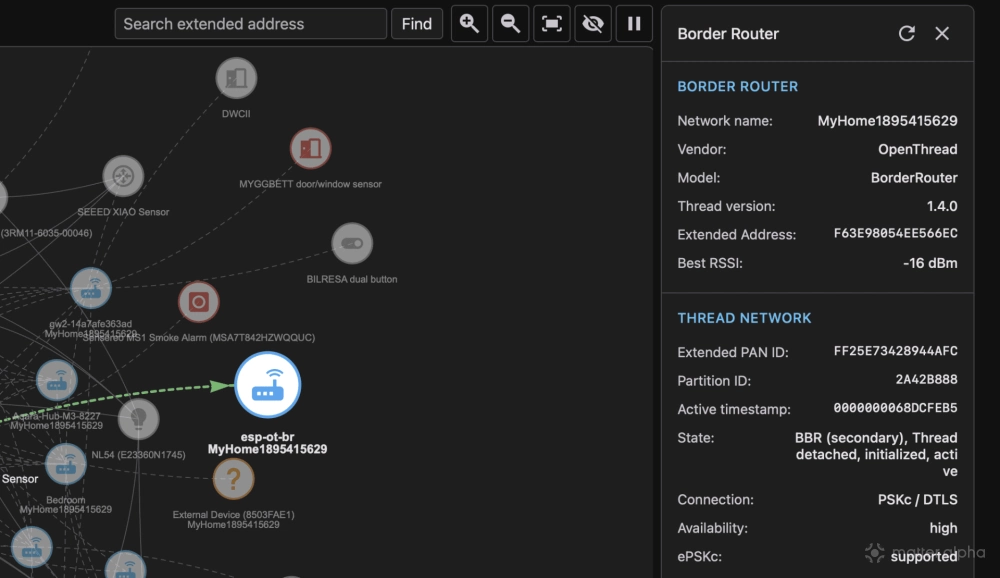Open the MYGGBETT door/window sensor node
The width and height of the screenshot is (1000, 578).
coord(310,148)
